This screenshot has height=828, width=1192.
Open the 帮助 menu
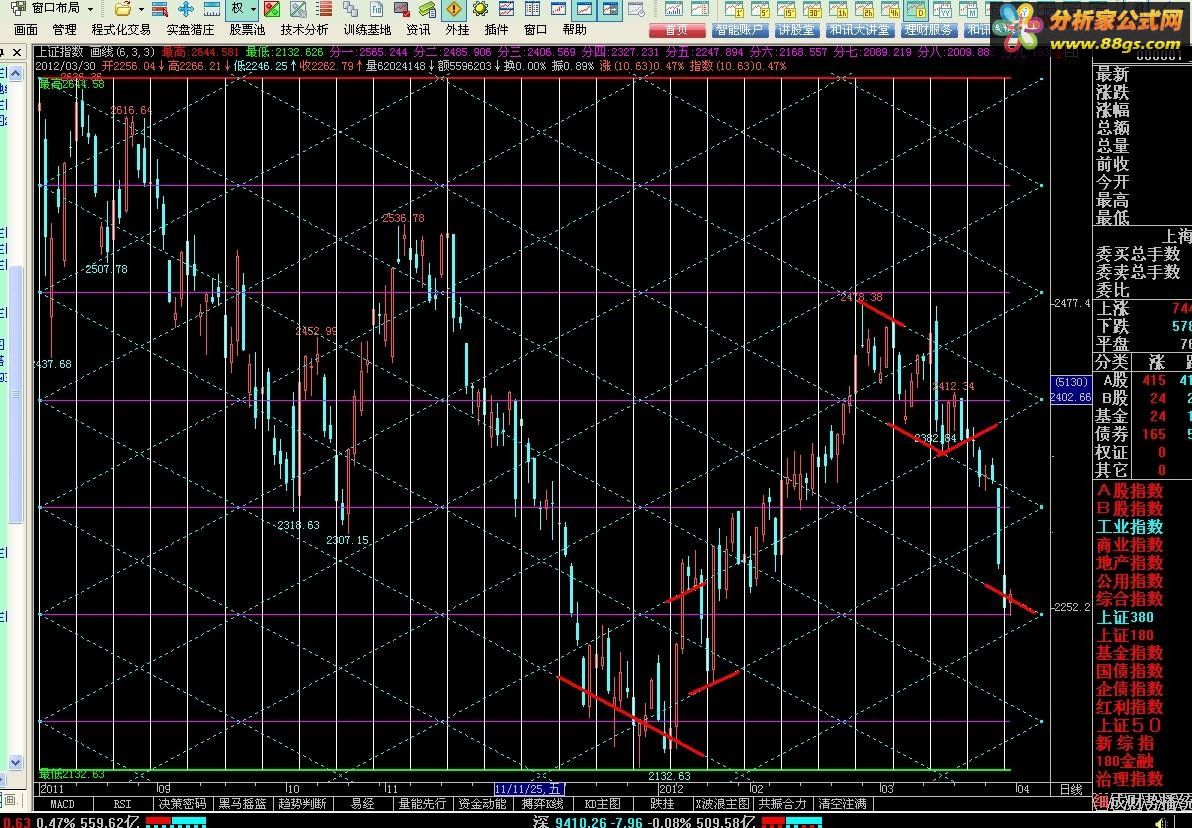pyautogui.click(x=575, y=30)
